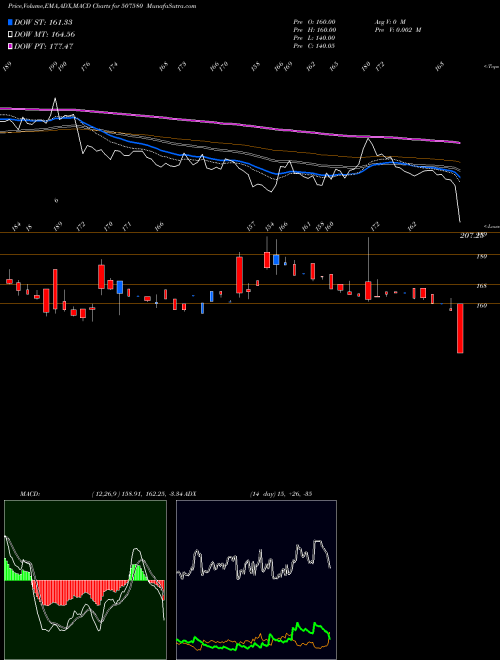The height and width of the screenshot is (660, 500).
Task: Click the Pre C: 140.05 value
Action: (314, 46)
